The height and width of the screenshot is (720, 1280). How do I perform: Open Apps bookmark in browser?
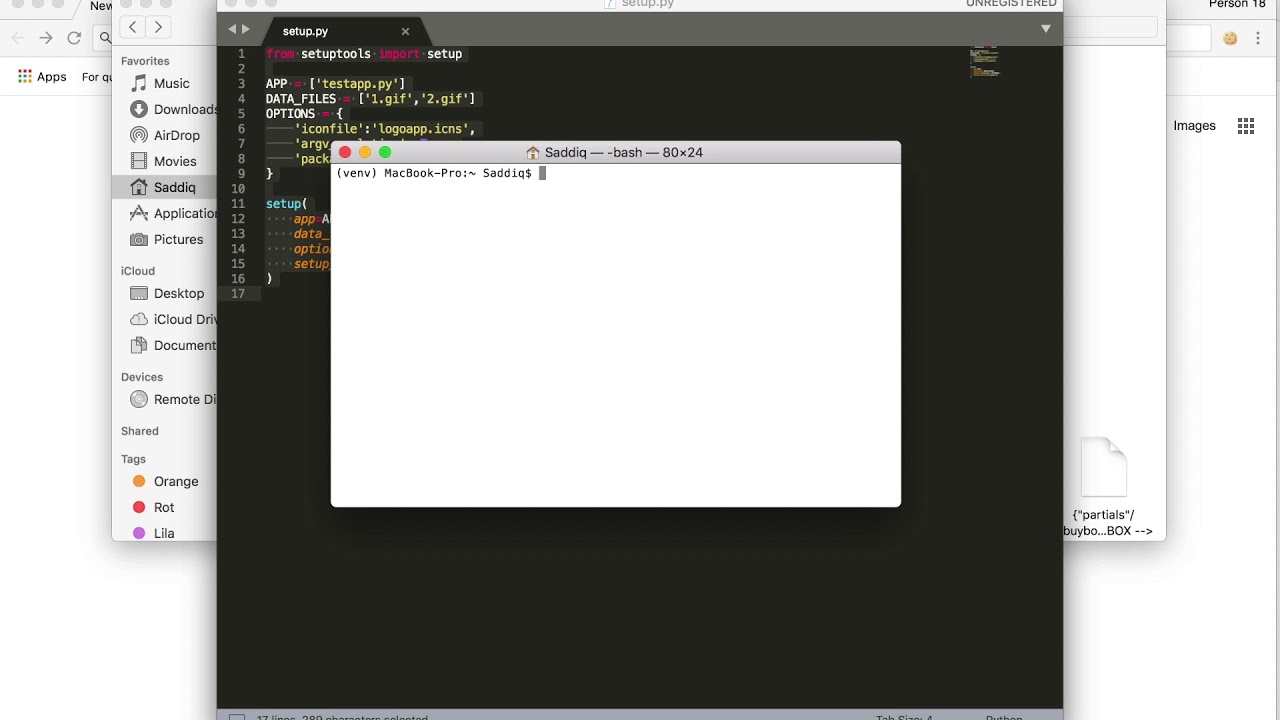click(x=42, y=77)
